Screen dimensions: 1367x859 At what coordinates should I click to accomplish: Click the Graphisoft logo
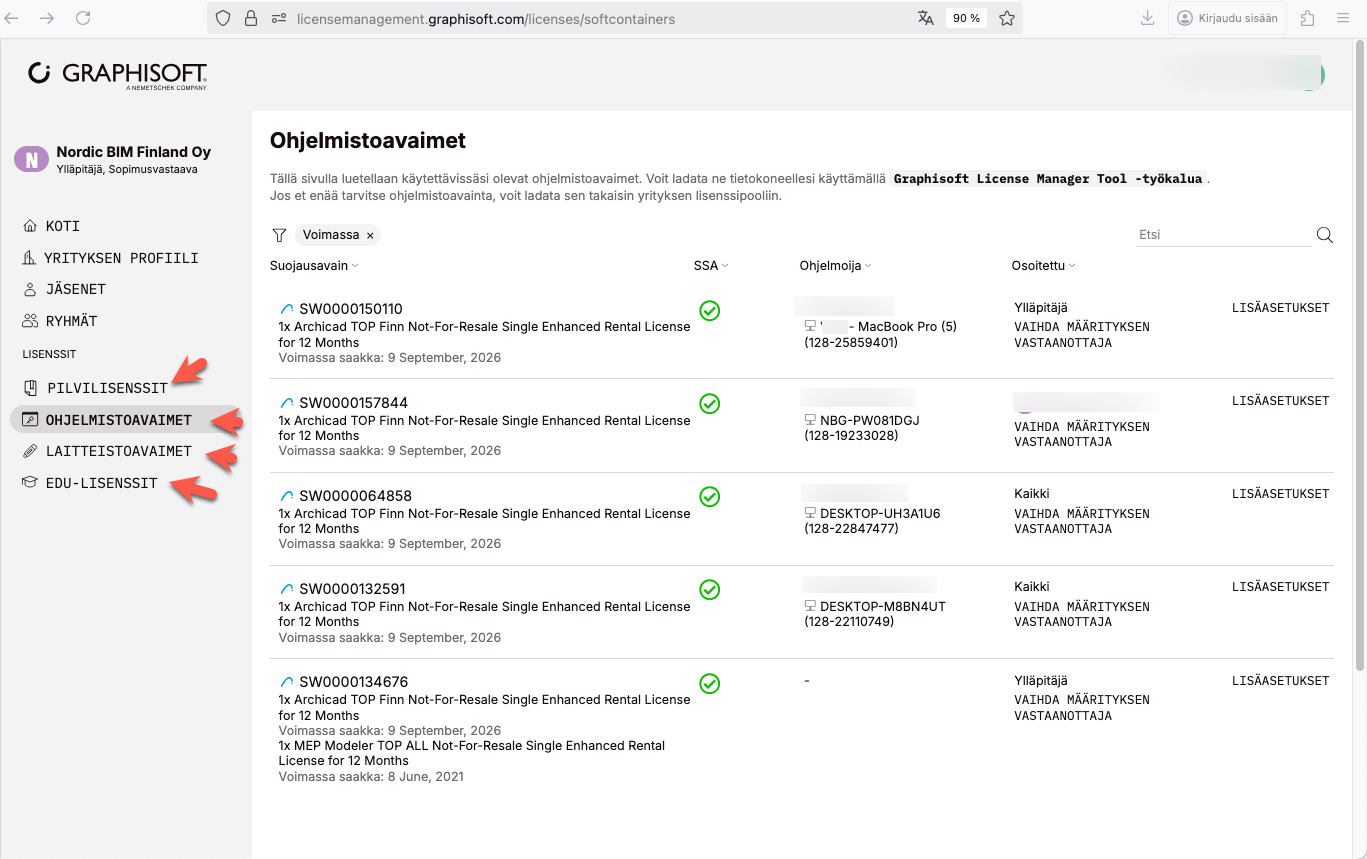click(x=118, y=75)
